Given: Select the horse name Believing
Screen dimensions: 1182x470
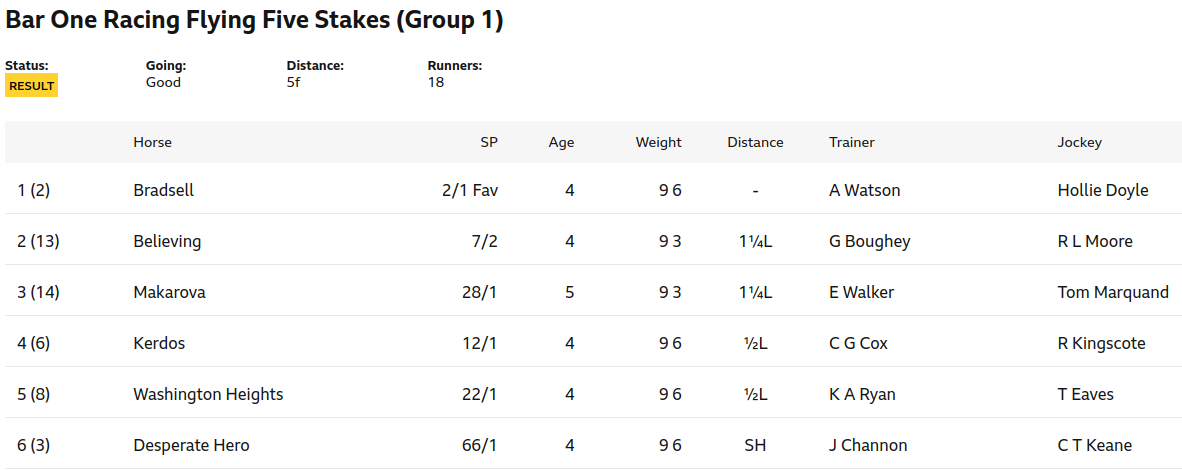Looking at the screenshot, I should pos(167,241).
